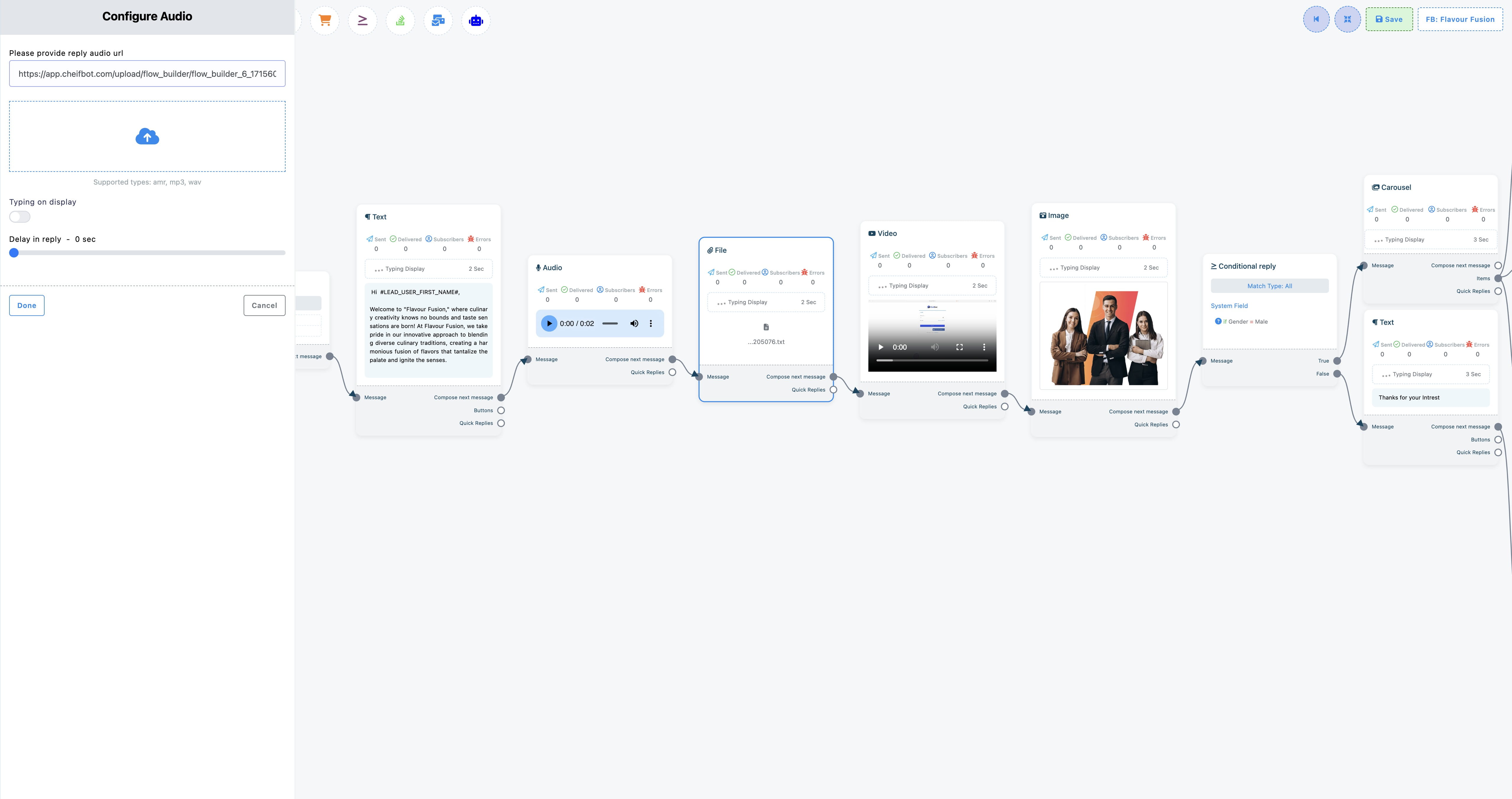Click Done button to confirm audio config
The height and width of the screenshot is (799, 1512).
26,305
